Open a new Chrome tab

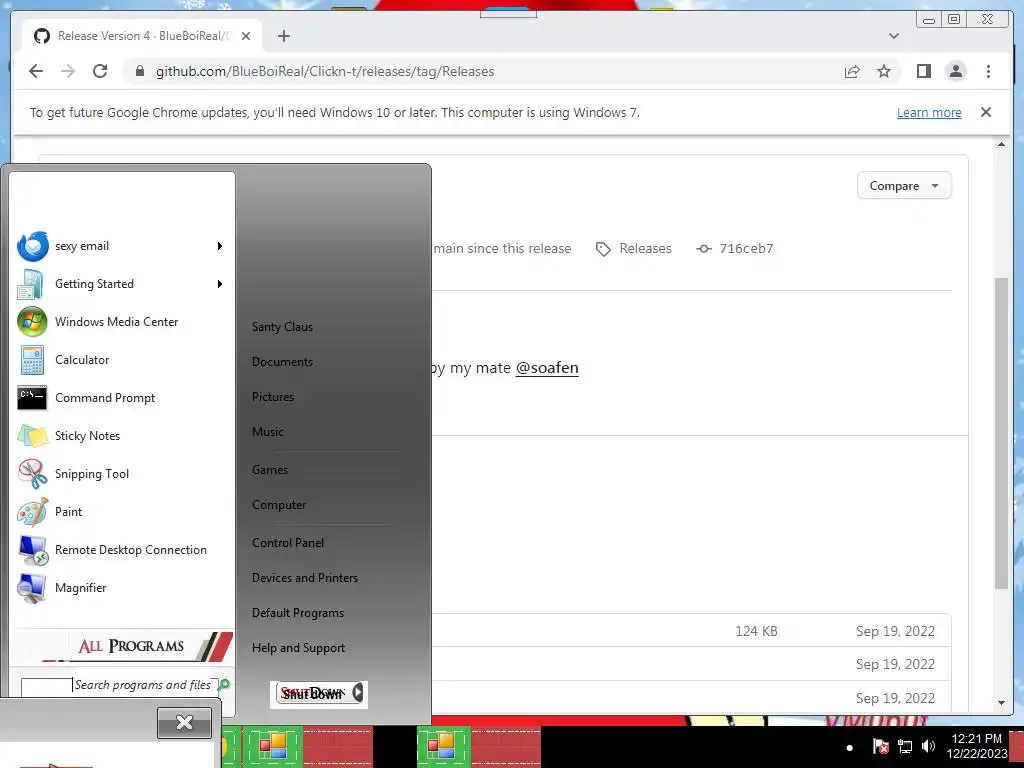pos(283,36)
